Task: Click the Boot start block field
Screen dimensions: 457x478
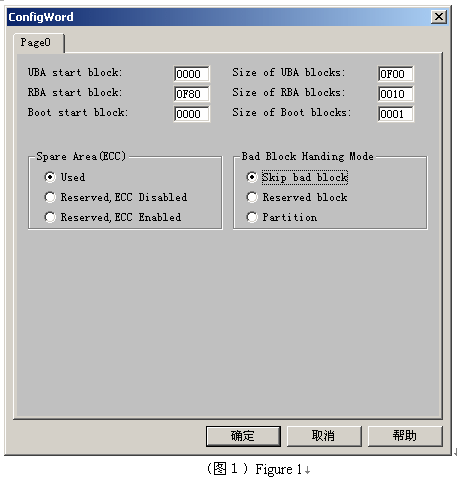Action: 192,114
